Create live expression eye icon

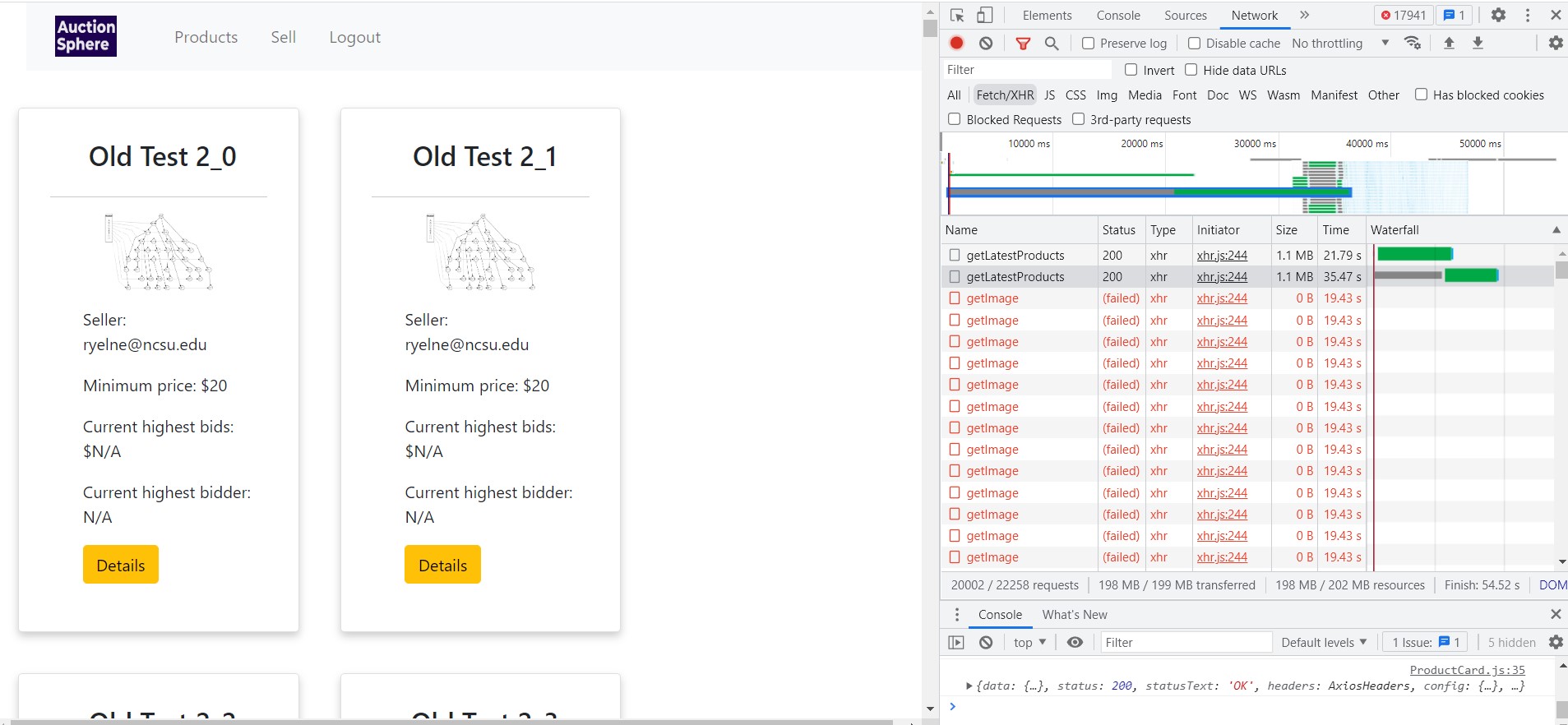(1075, 643)
